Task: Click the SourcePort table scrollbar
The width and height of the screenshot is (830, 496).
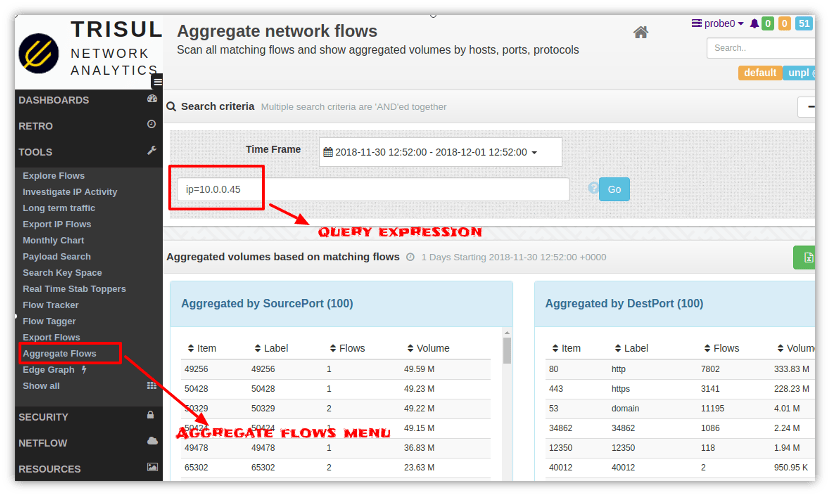Action: (507, 350)
